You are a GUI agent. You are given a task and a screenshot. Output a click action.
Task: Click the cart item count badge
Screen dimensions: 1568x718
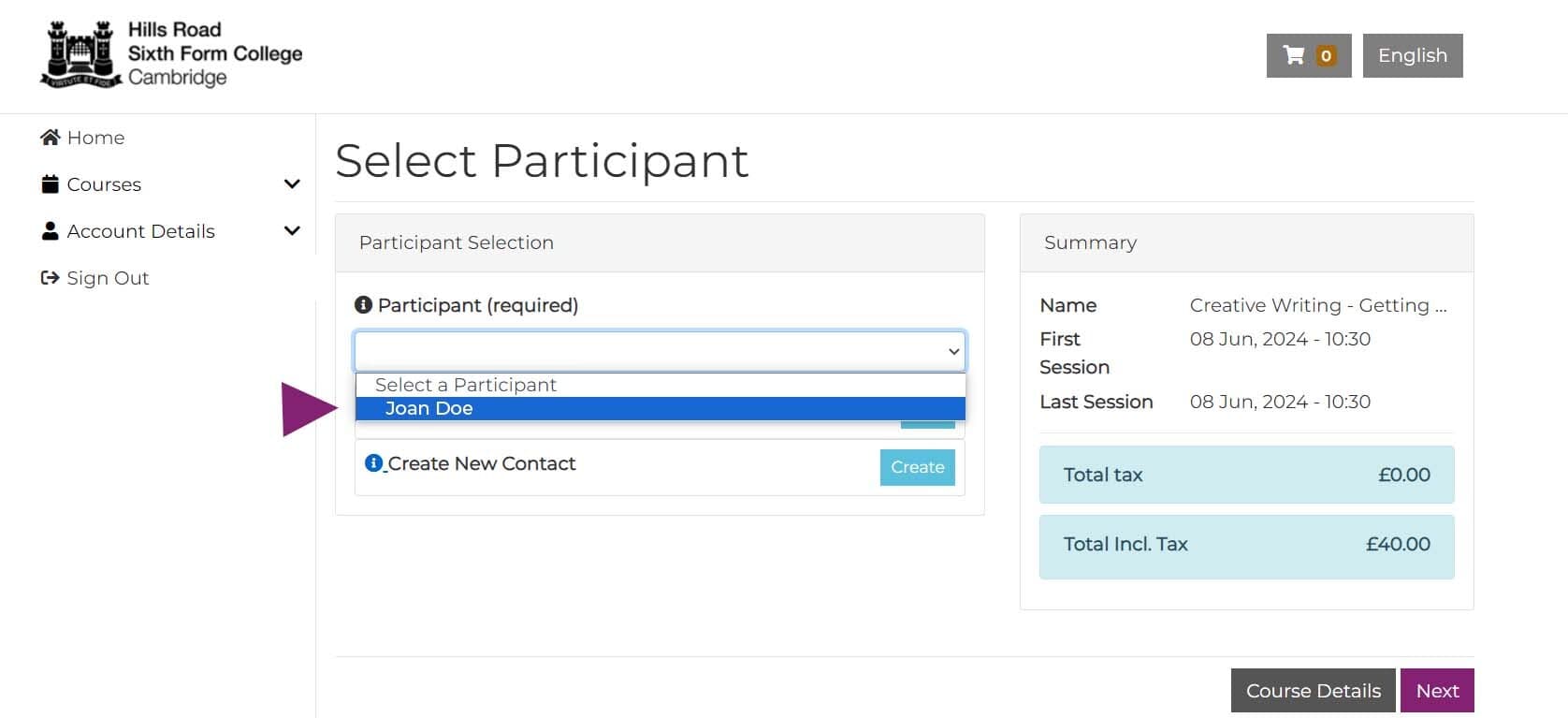(x=1326, y=56)
